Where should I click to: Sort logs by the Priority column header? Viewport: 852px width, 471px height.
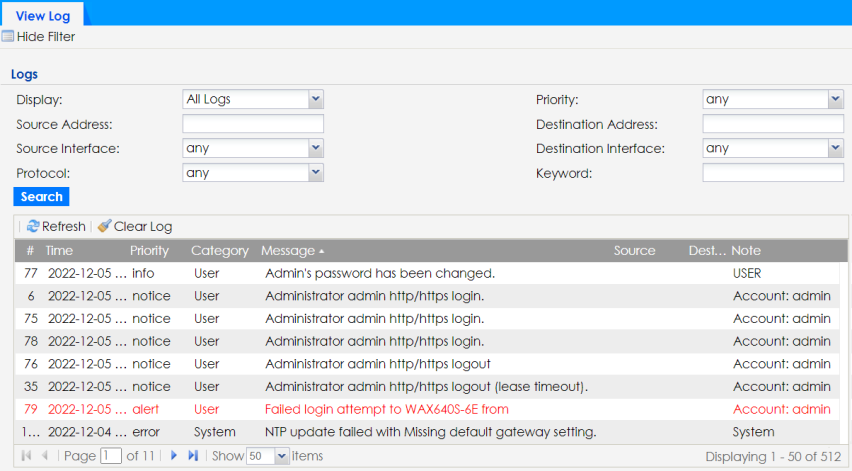tap(149, 251)
